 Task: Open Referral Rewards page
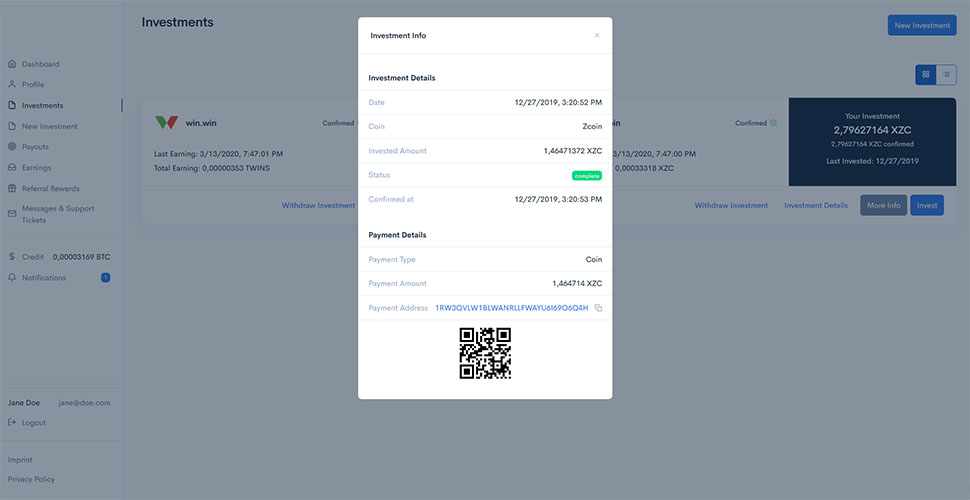(50, 188)
